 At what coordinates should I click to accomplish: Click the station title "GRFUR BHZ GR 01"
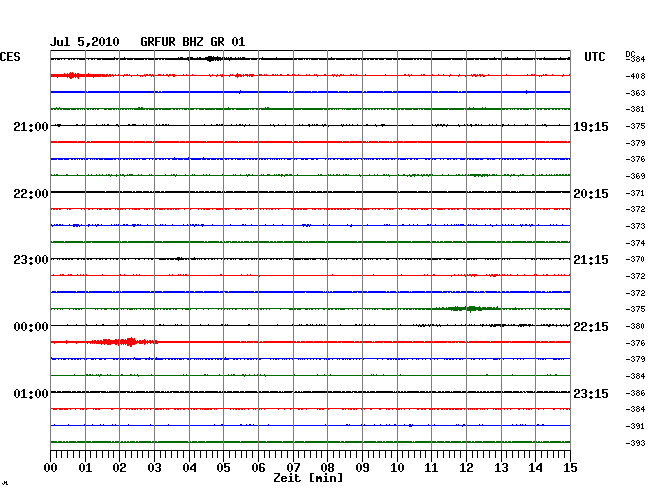coord(193,42)
